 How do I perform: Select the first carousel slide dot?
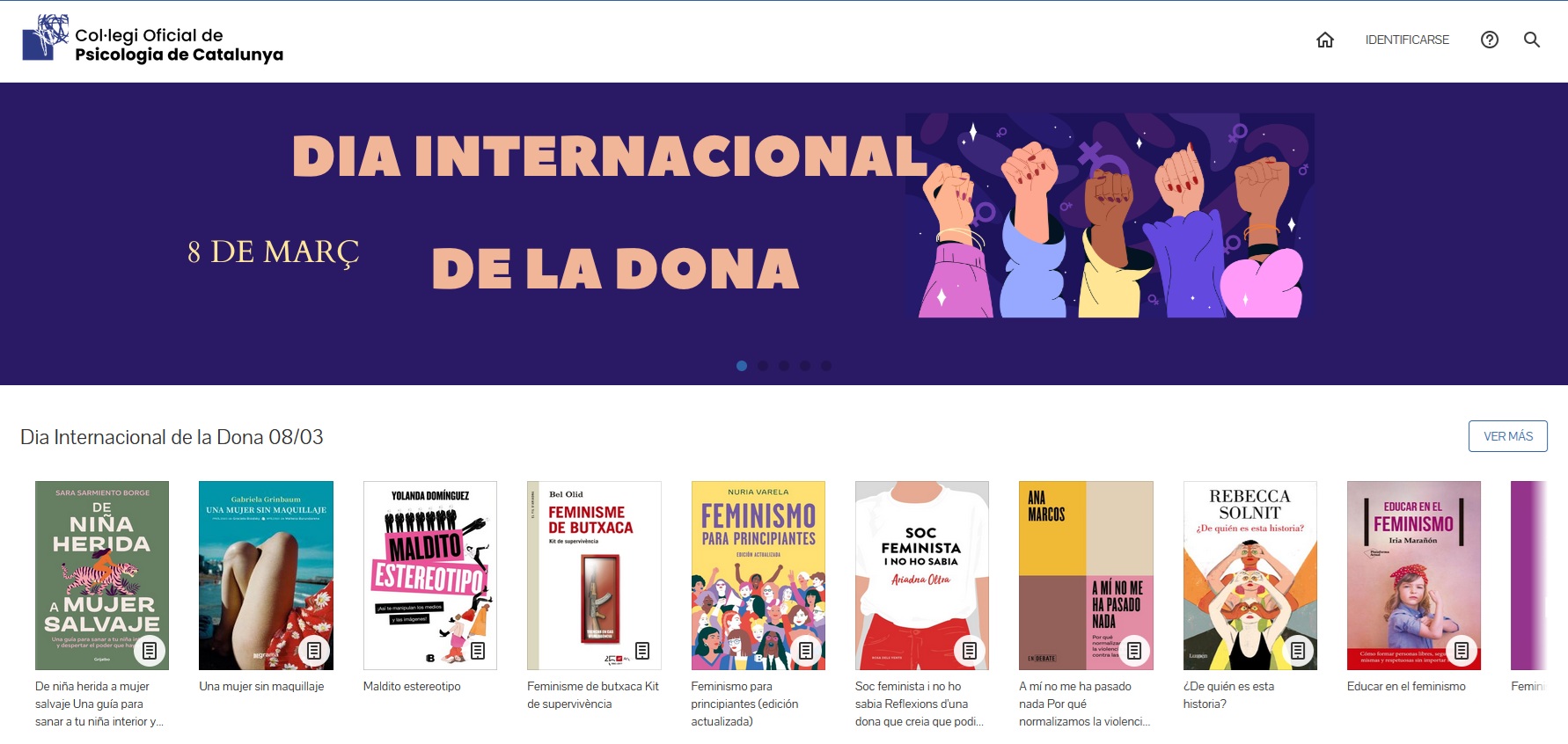click(x=742, y=366)
